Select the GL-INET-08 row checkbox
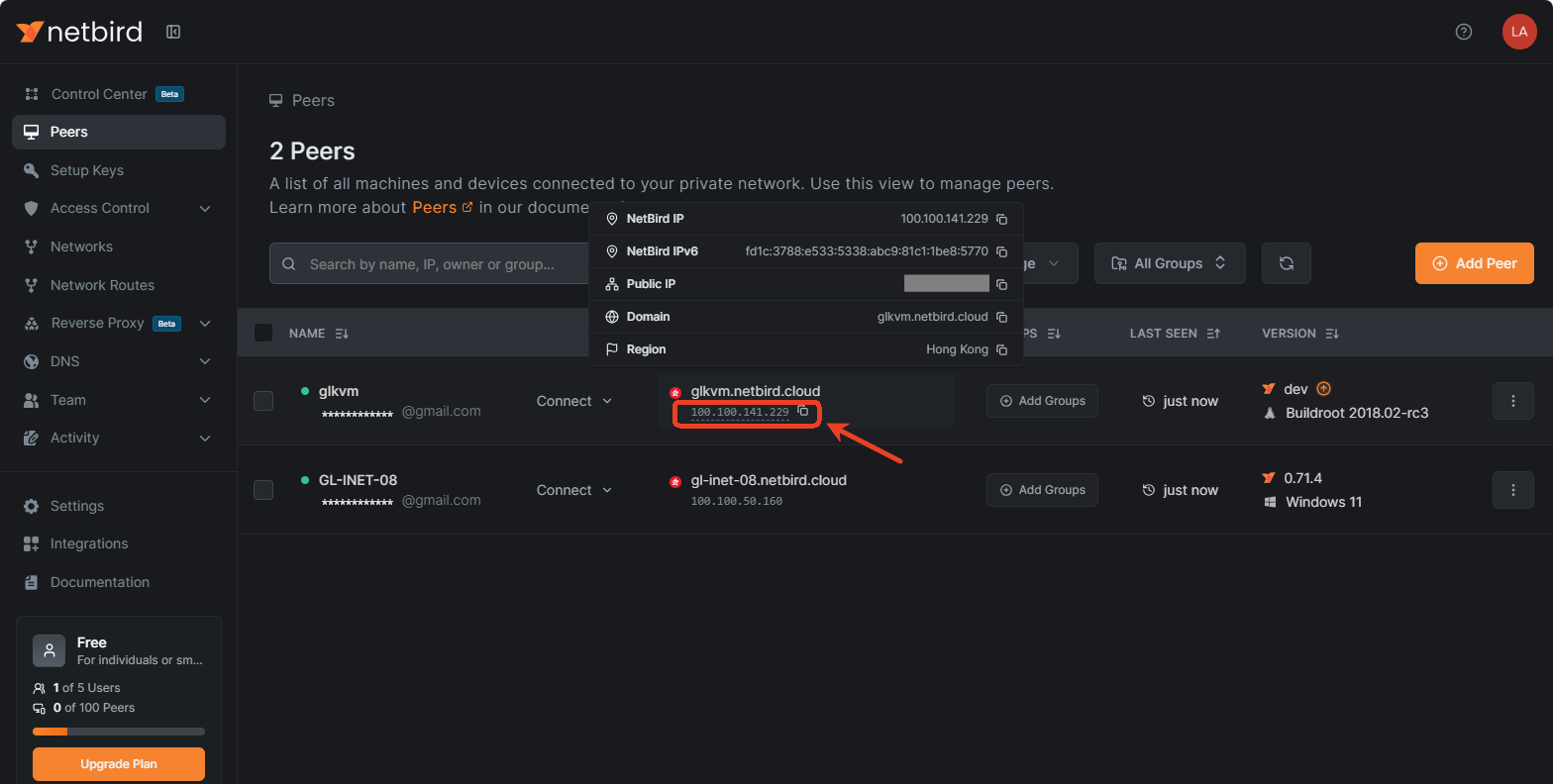This screenshot has width=1553, height=784. [263, 490]
